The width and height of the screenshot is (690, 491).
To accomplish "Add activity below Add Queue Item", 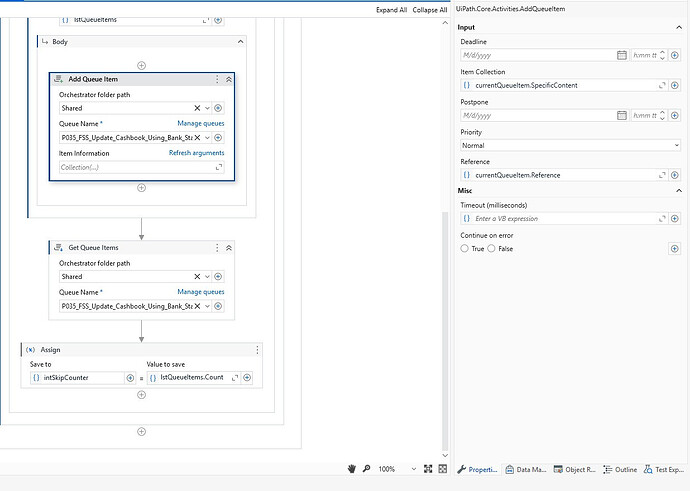I will [141, 188].
